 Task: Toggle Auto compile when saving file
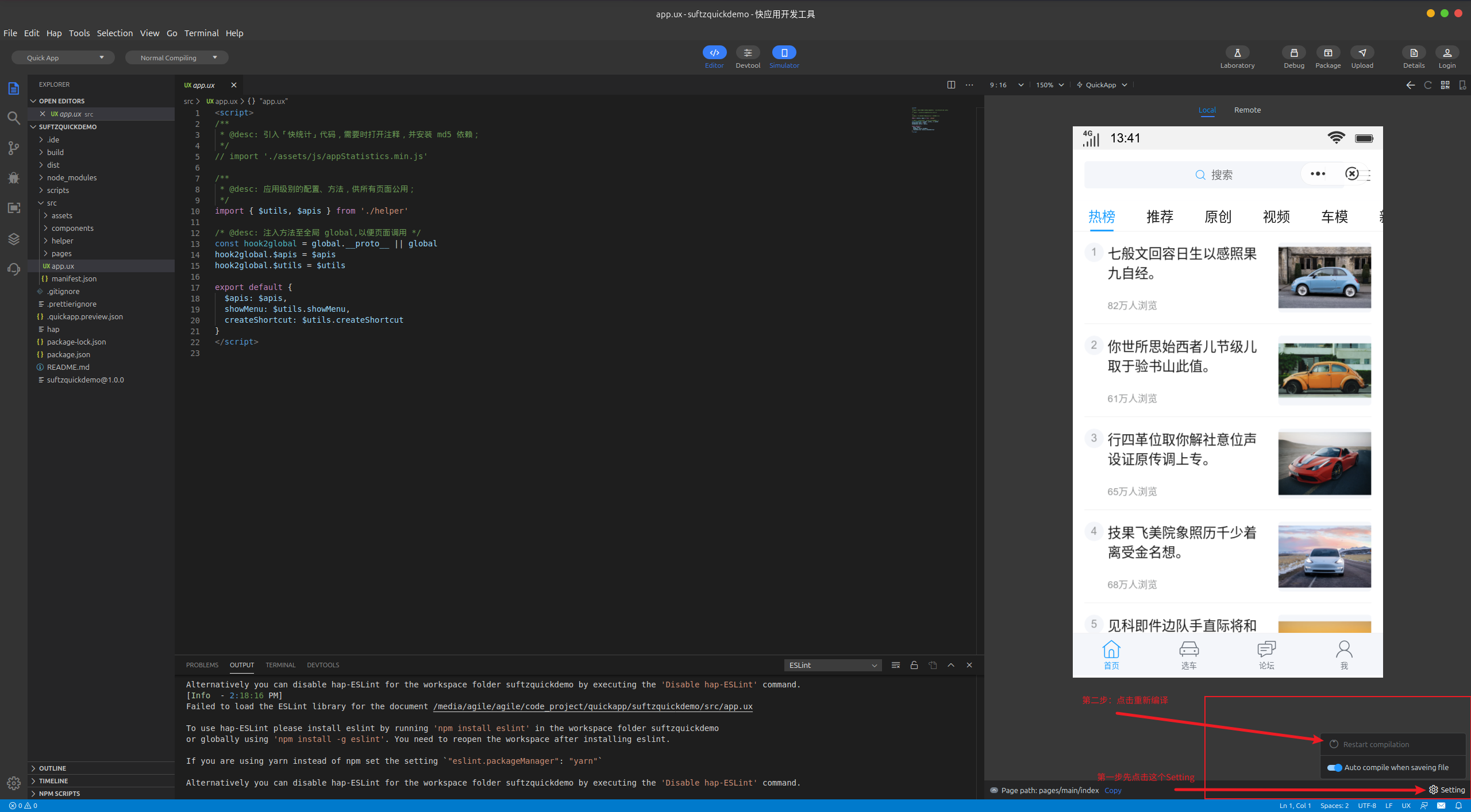coord(1334,768)
